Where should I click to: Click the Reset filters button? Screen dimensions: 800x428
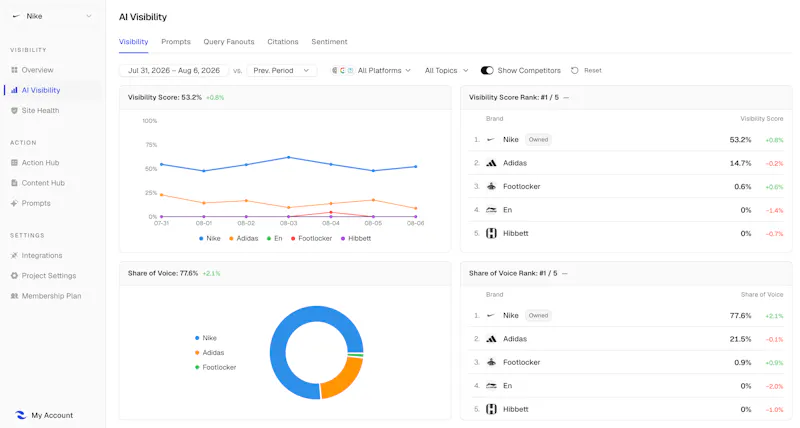point(586,70)
